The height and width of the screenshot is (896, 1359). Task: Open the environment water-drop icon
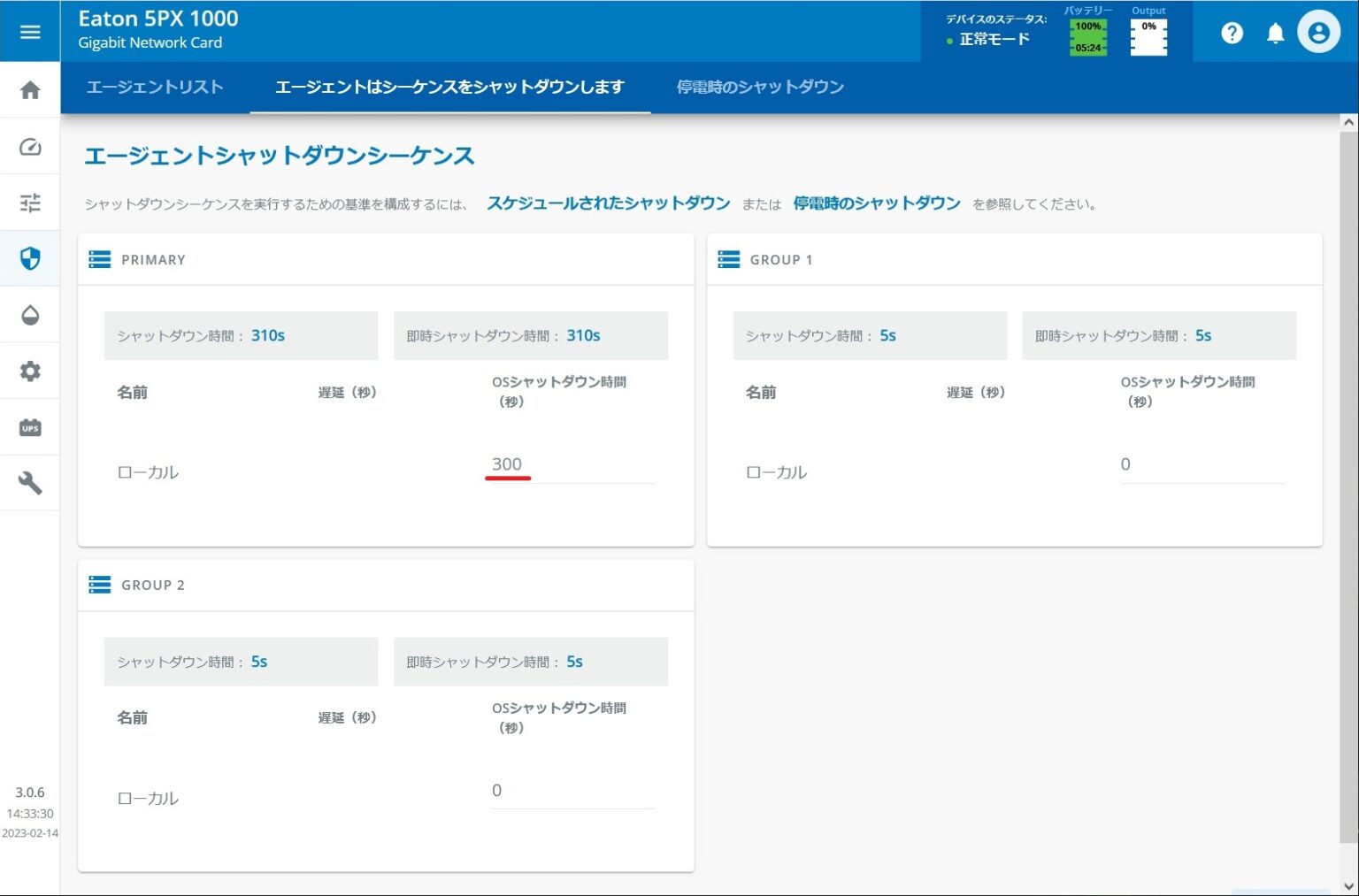(x=30, y=315)
